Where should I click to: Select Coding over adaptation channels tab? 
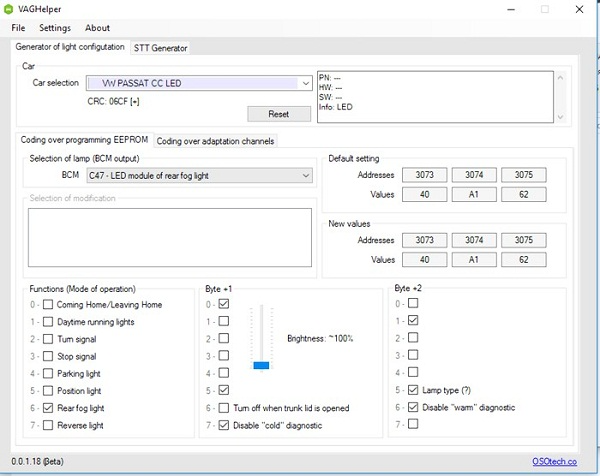[x=215, y=141]
